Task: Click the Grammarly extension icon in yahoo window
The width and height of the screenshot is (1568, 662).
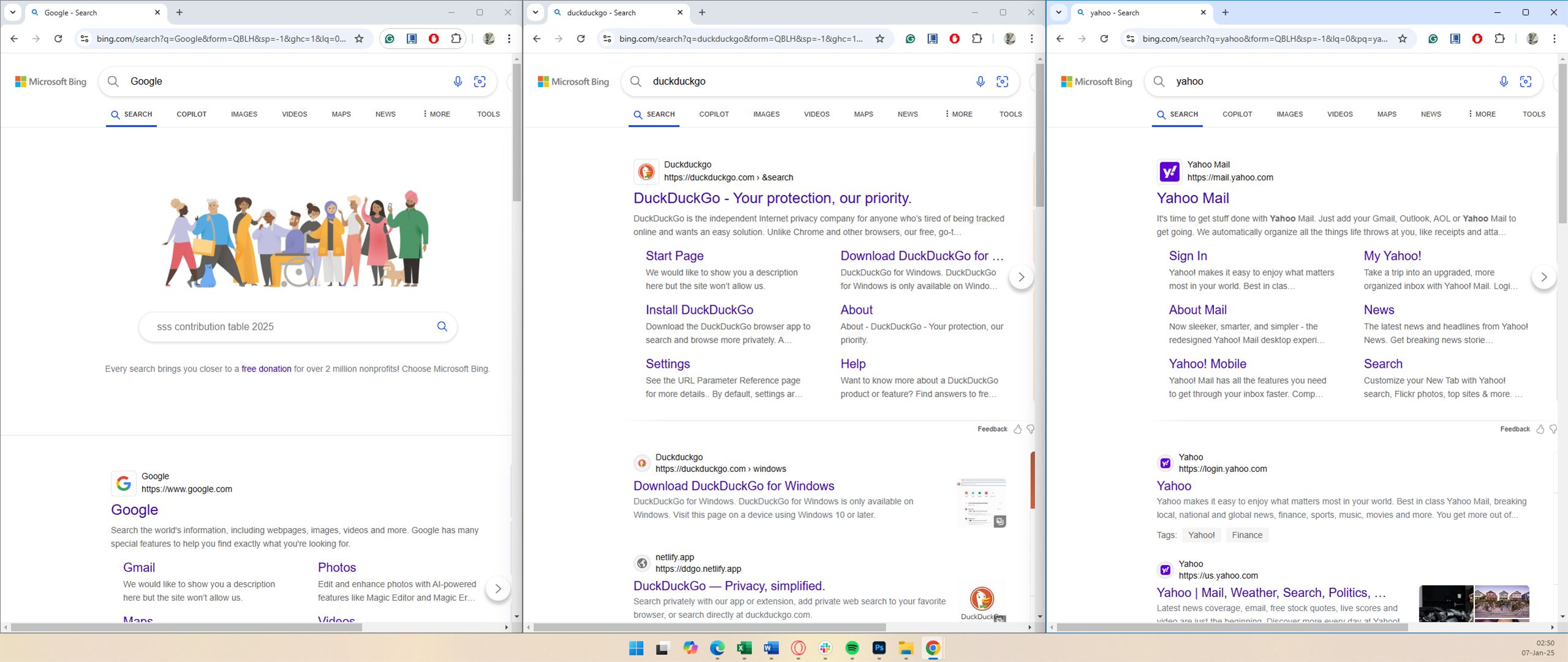Action: click(x=1433, y=39)
